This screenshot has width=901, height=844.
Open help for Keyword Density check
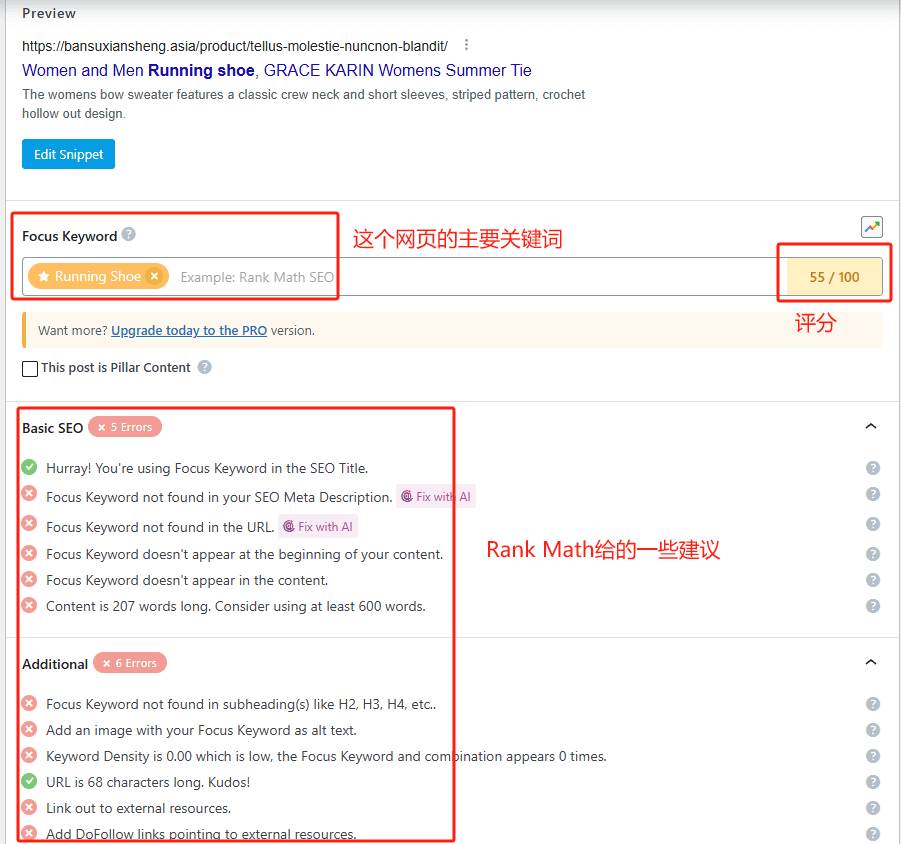[x=873, y=756]
